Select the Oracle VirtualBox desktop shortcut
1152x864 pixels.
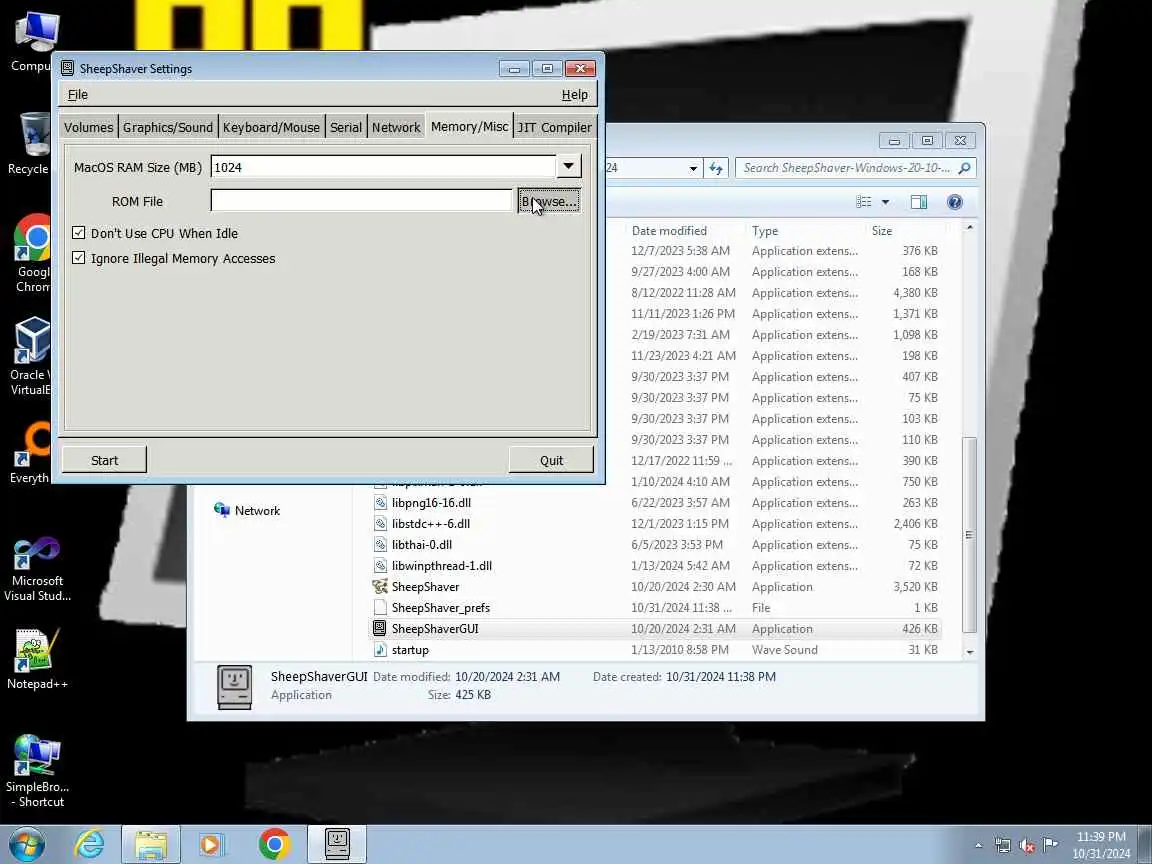pyautogui.click(x=29, y=356)
